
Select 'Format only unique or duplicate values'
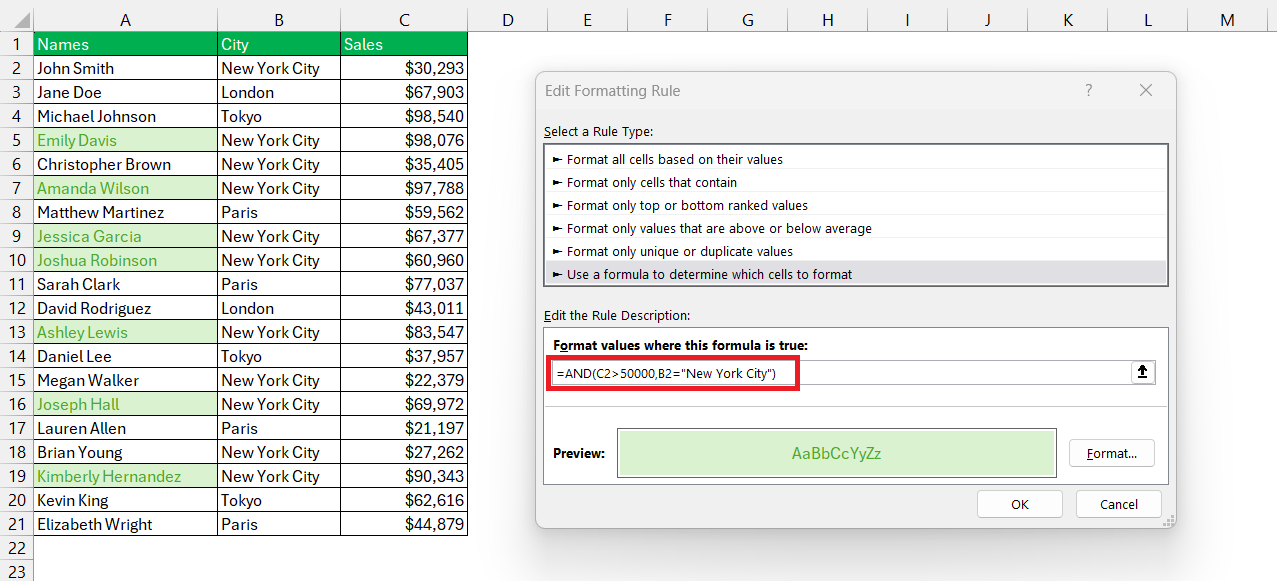coord(857,251)
